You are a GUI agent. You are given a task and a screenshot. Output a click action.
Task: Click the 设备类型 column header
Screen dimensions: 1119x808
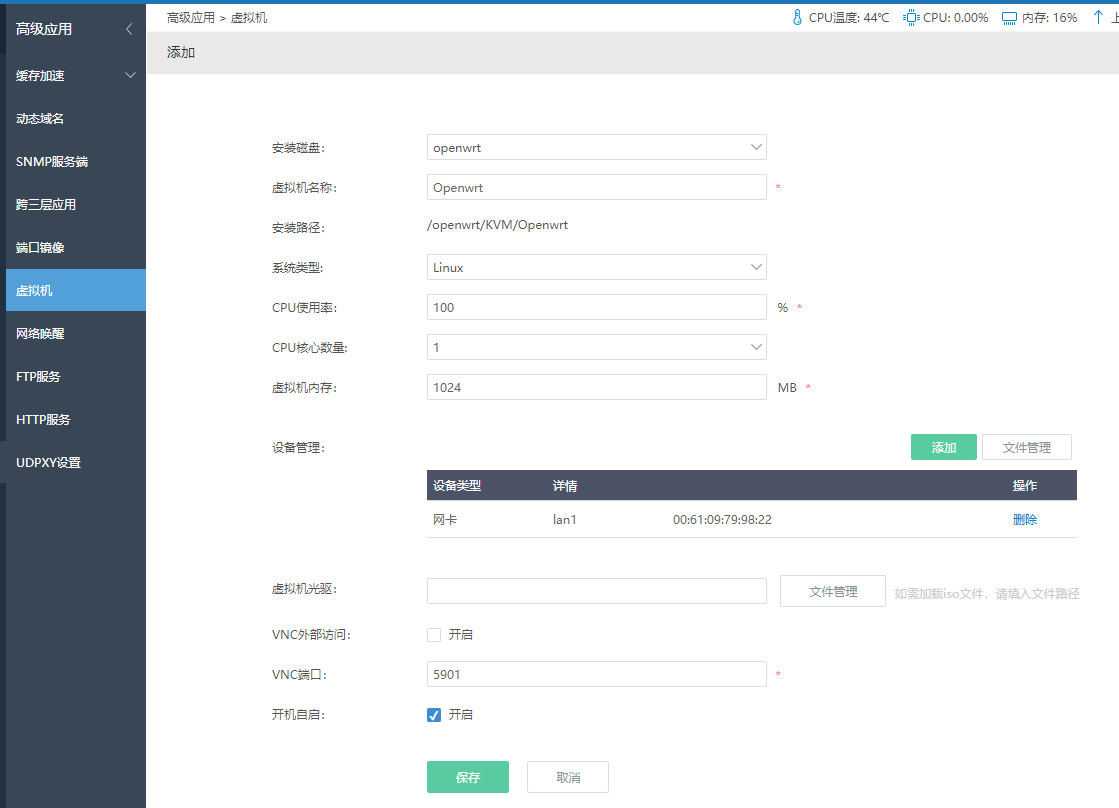[x=457, y=485]
